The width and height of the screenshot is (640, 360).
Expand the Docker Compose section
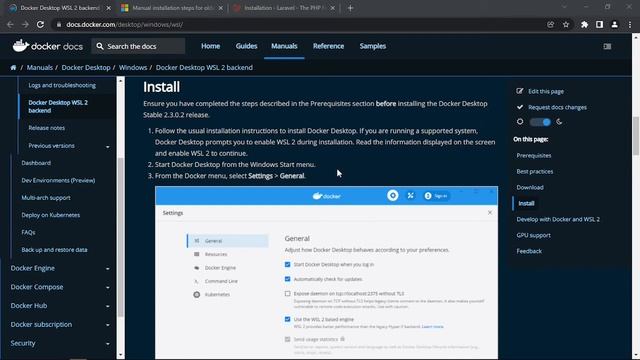(108, 287)
